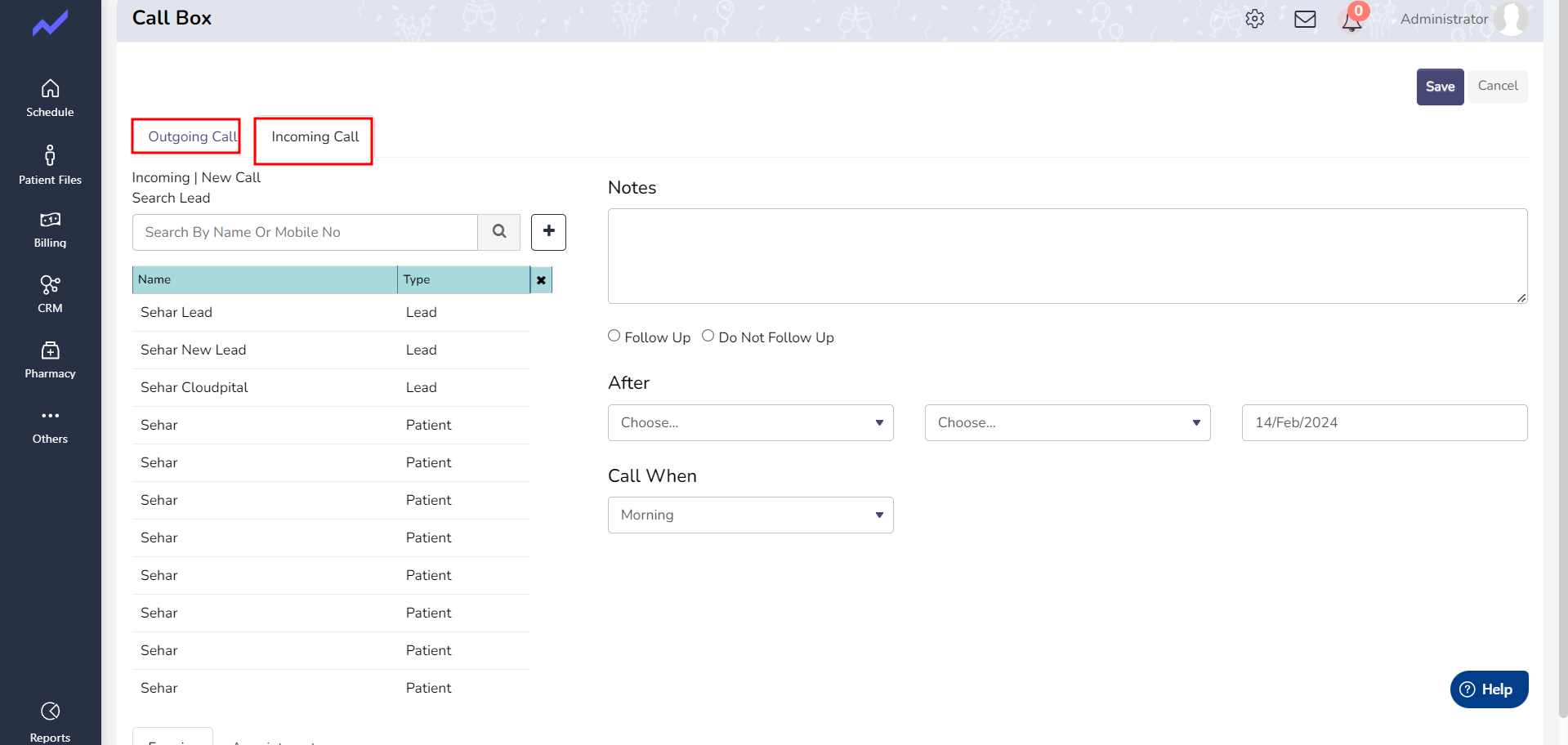
Task: Open settings gear icon in header
Action: (x=1255, y=19)
